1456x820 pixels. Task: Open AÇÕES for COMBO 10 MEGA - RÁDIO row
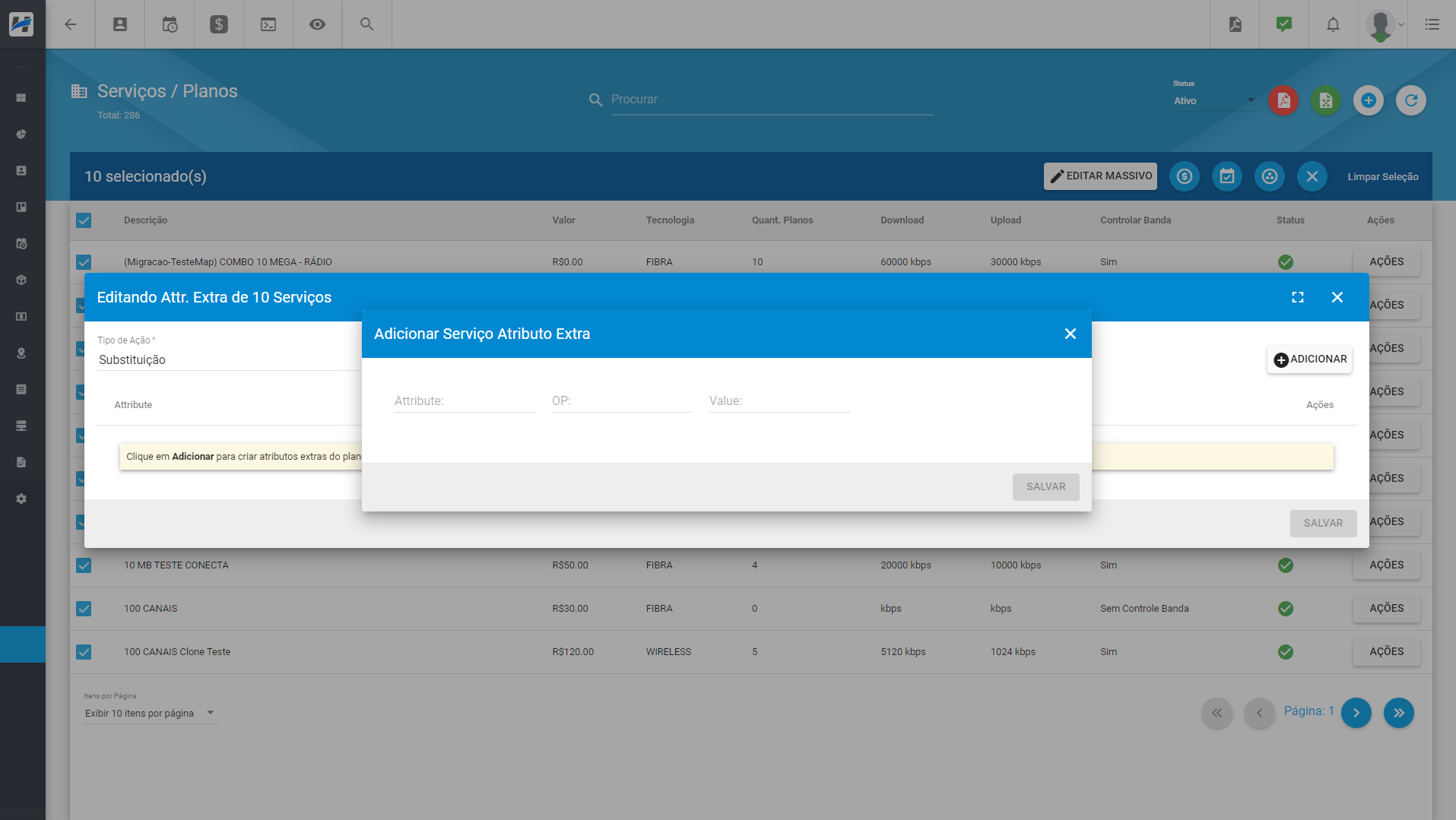[x=1386, y=261]
